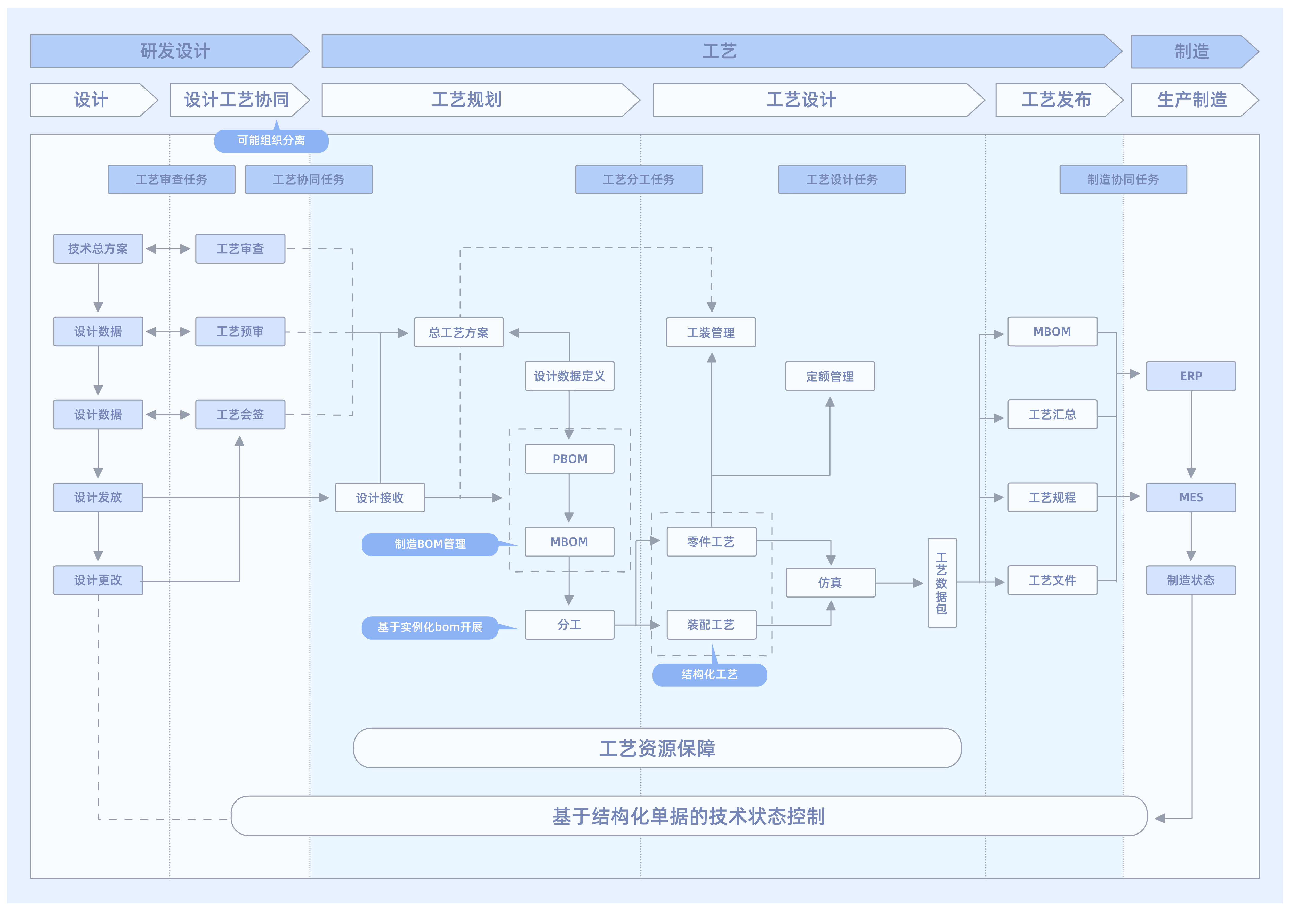The height and width of the screenshot is (924, 1290).
Task: Select the vertical 工艺数据包 box
Action: 941,583
